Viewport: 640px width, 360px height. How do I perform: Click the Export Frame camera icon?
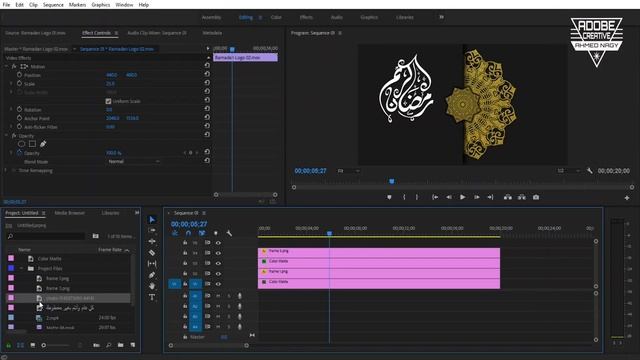click(536, 197)
